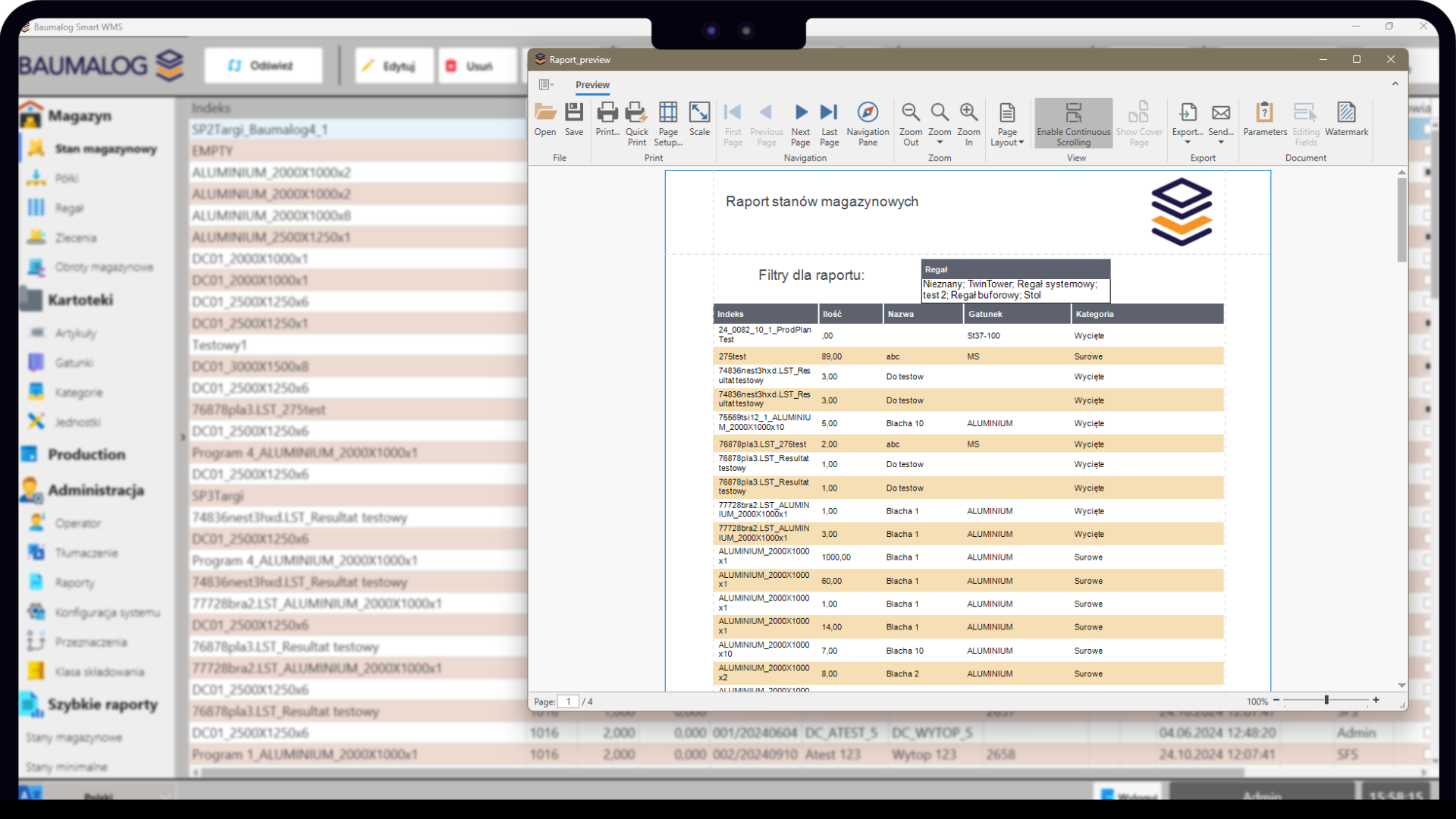Open the Export dropdown menu
The width and height of the screenshot is (1456, 819).
(x=1188, y=142)
